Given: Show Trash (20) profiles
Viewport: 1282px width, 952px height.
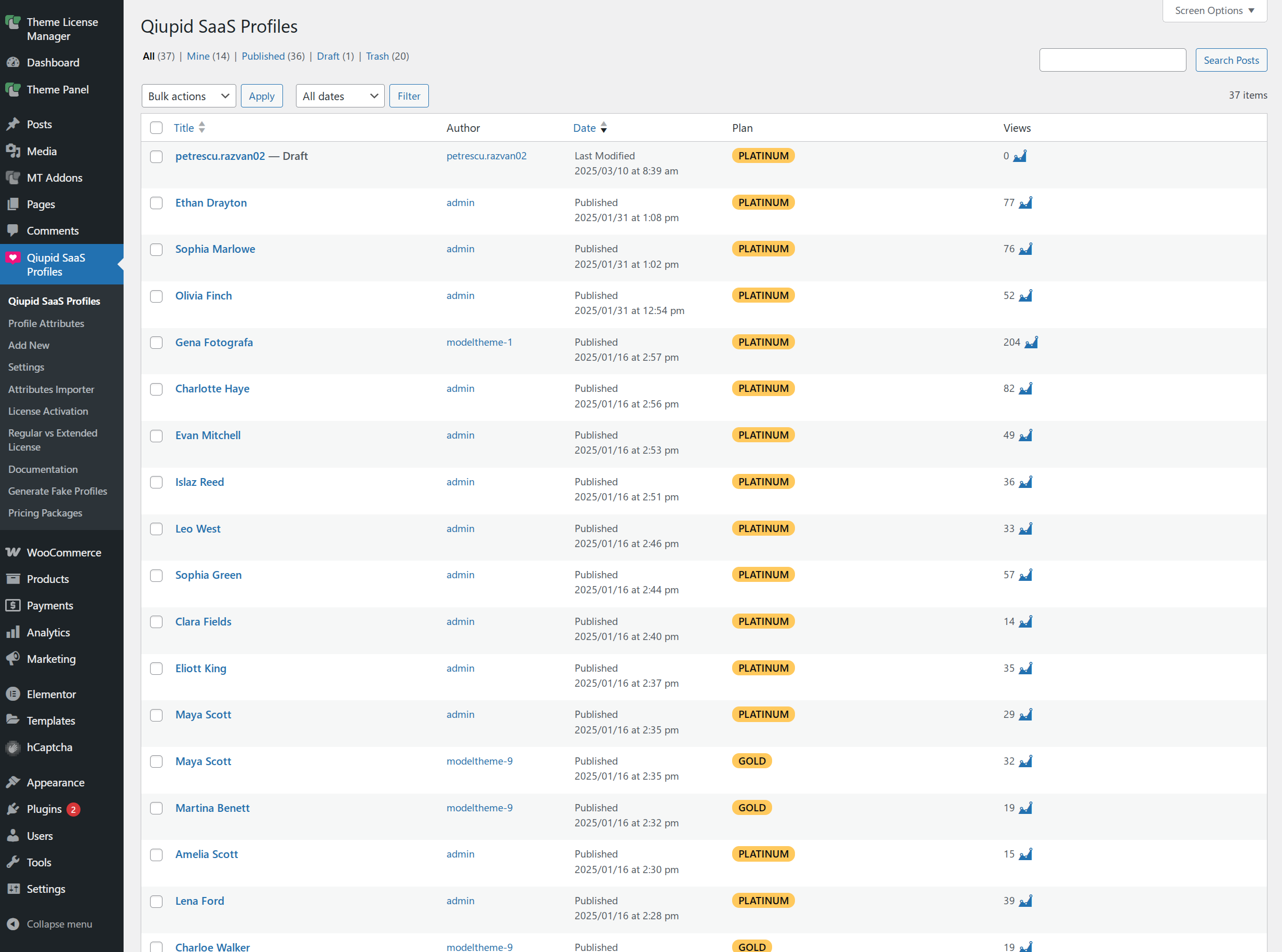Looking at the screenshot, I should click(387, 56).
